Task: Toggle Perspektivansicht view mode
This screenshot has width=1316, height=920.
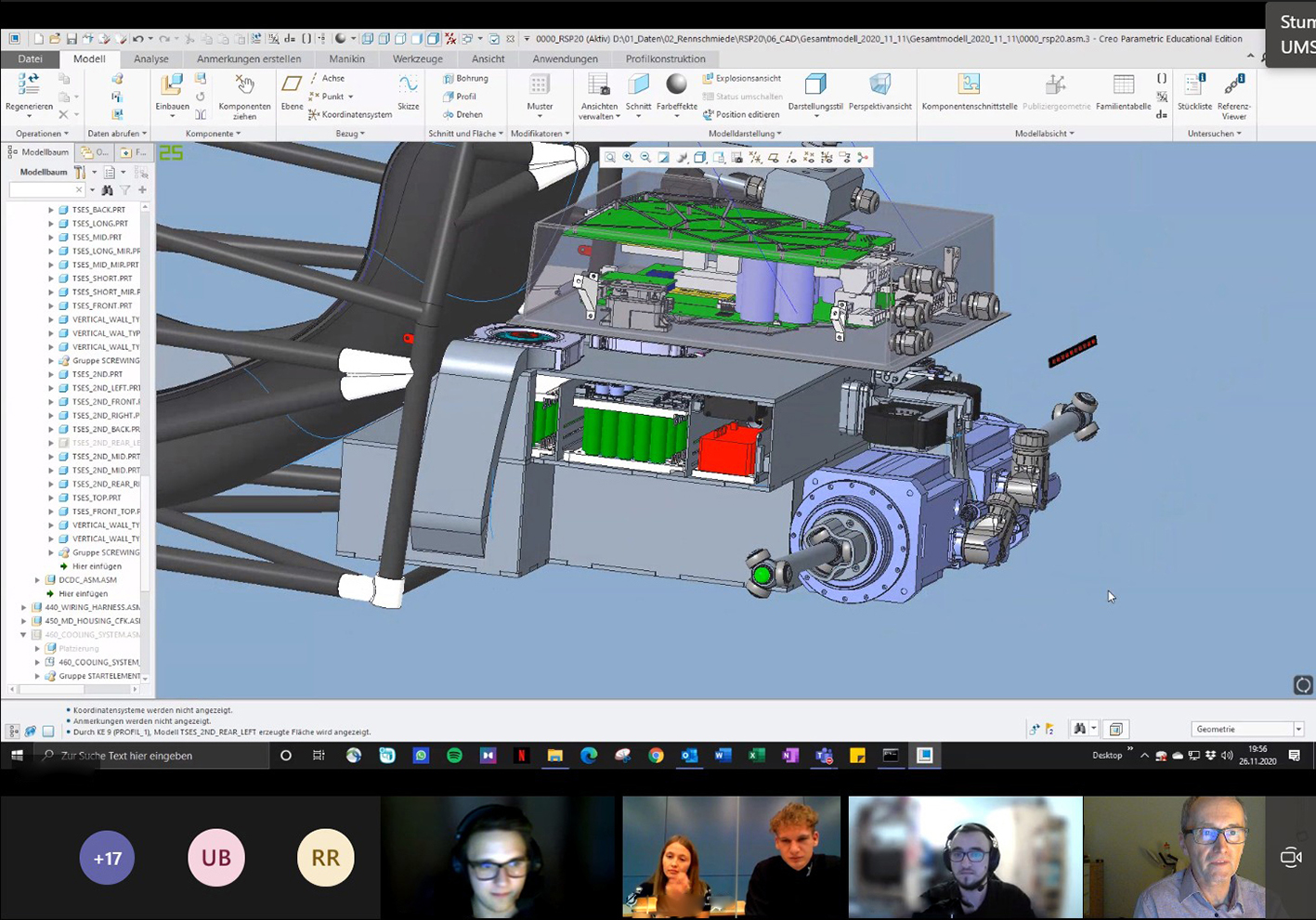Action: tap(880, 85)
